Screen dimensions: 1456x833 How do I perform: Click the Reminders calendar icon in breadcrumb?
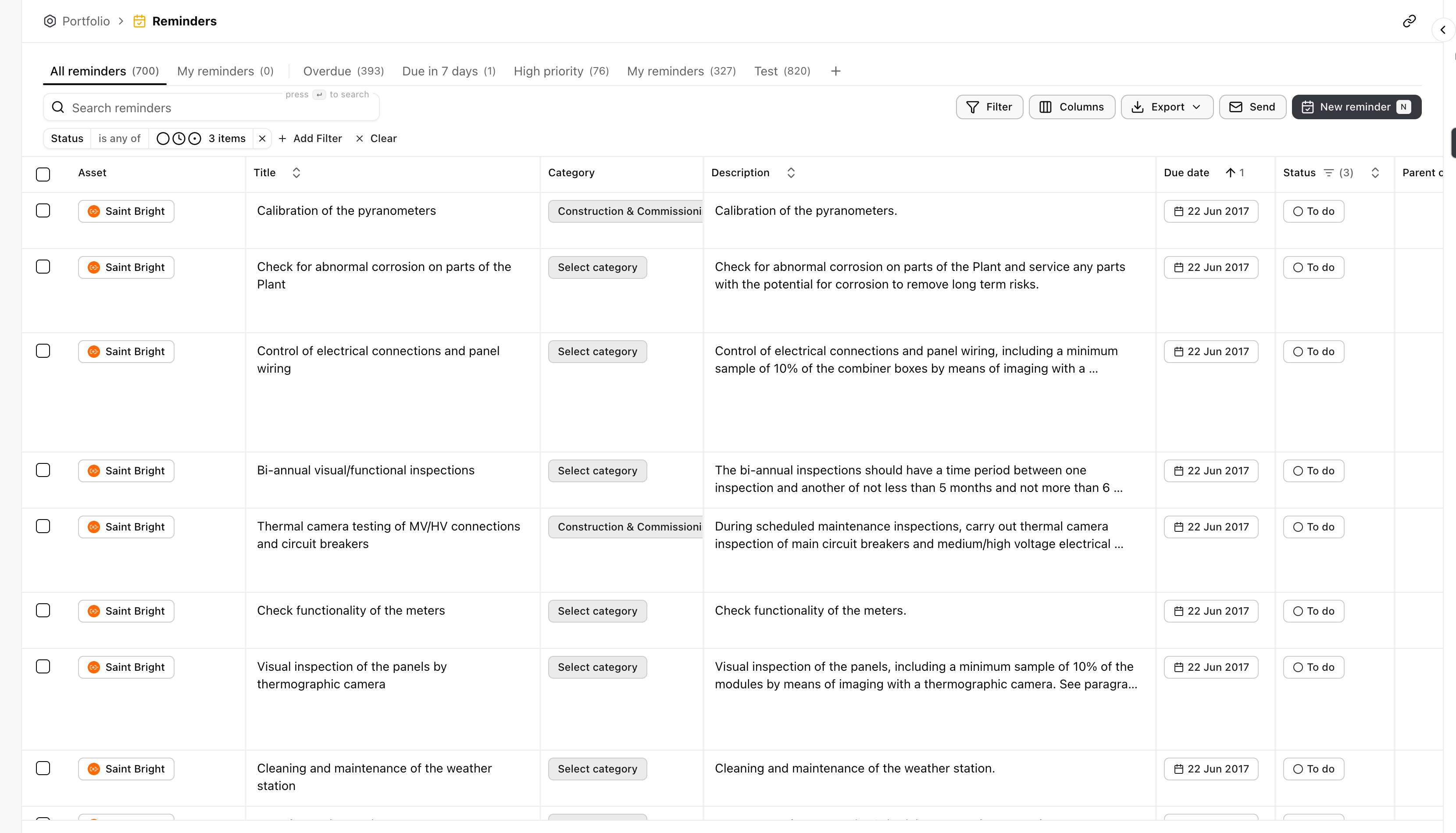(139, 21)
